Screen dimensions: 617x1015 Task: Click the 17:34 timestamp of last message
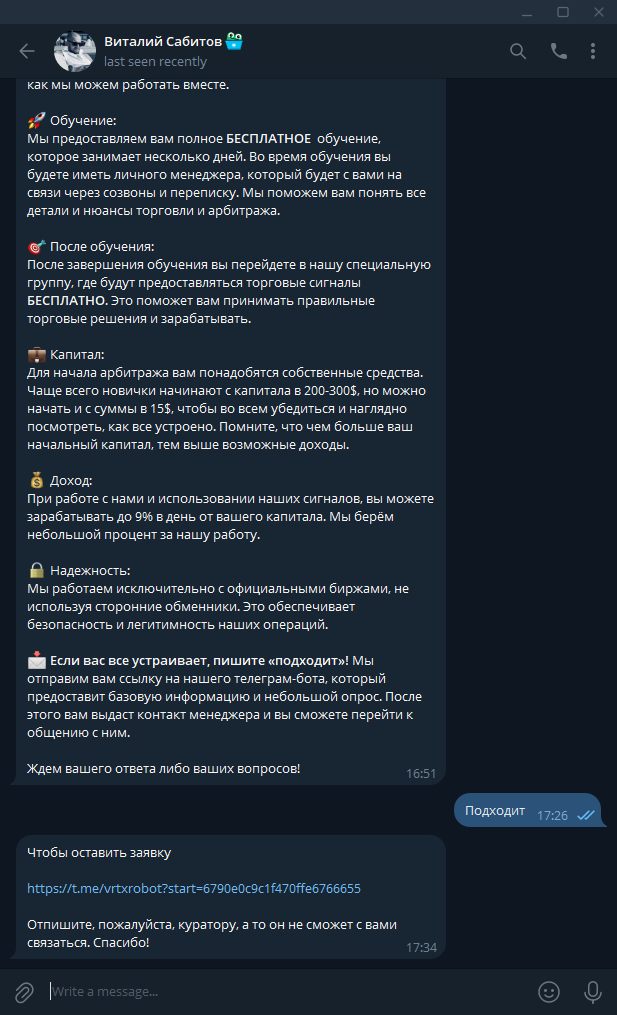[x=421, y=948]
